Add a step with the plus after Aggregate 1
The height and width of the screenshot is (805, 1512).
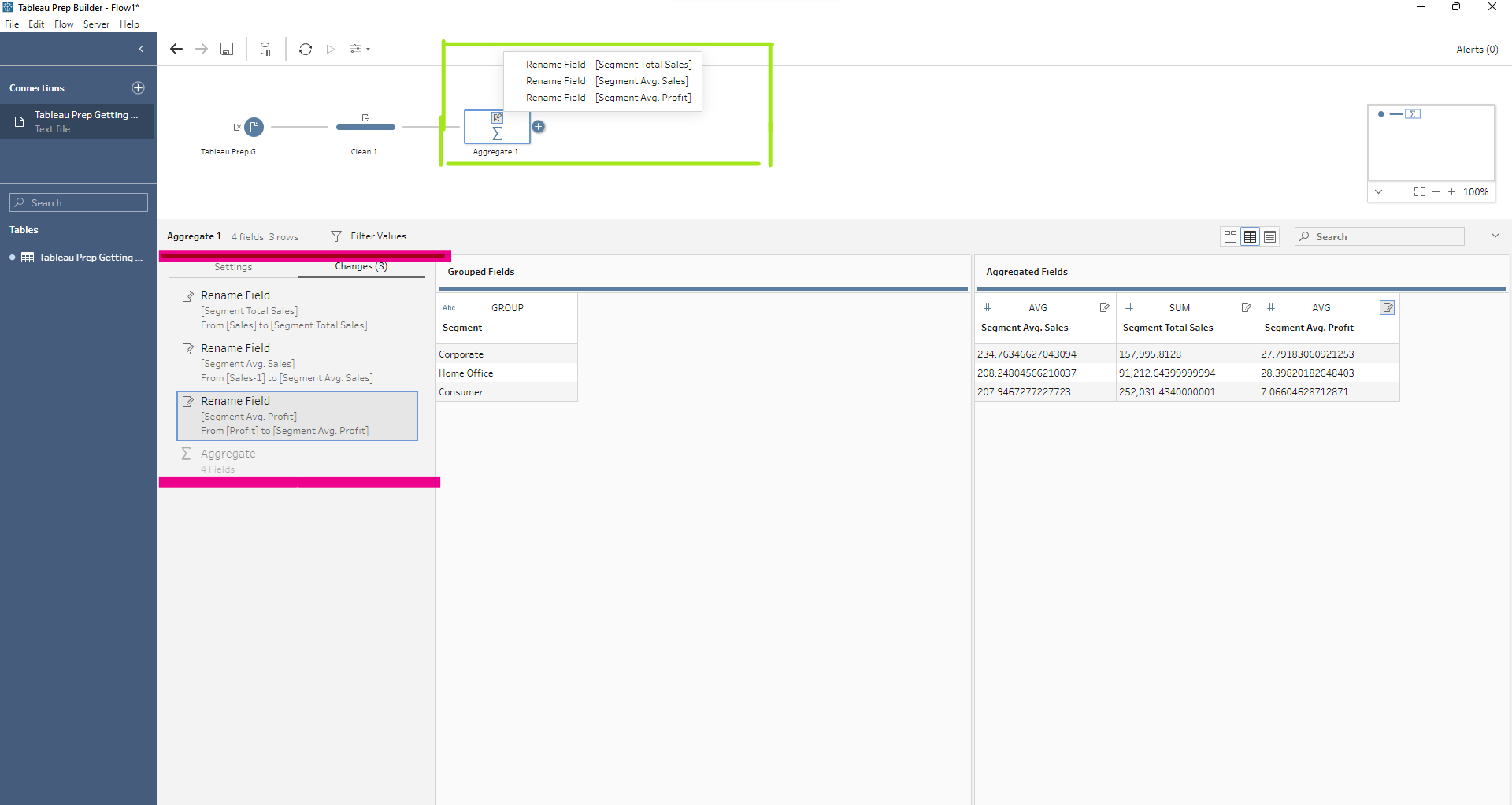point(539,126)
